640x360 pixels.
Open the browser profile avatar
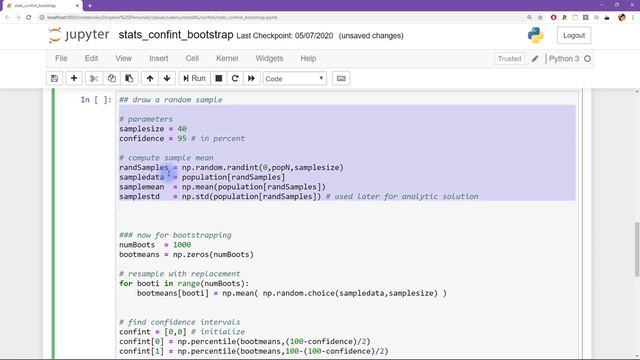coord(622,18)
